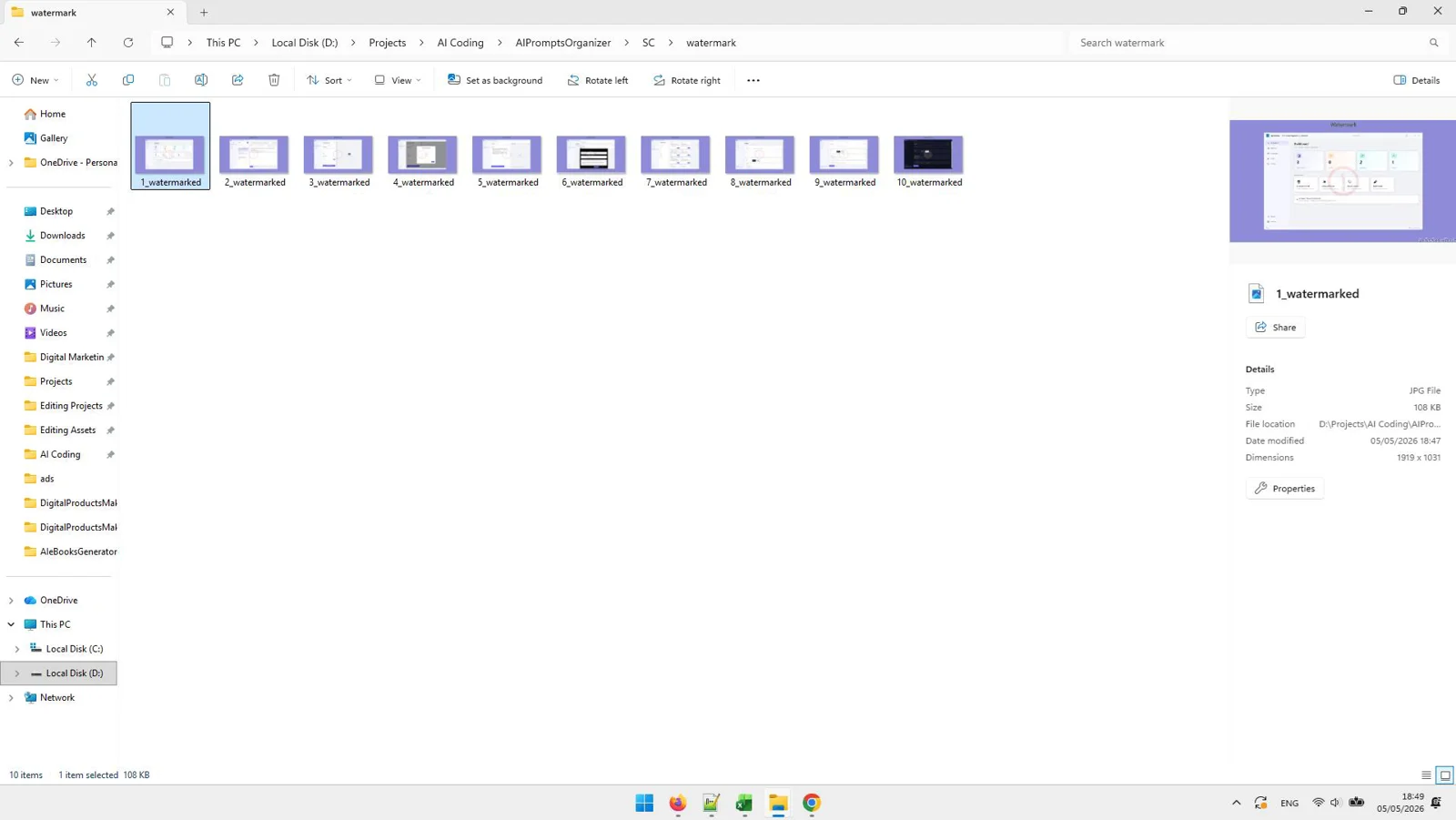
Task: Open Excel from the taskbar
Action: click(744, 803)
